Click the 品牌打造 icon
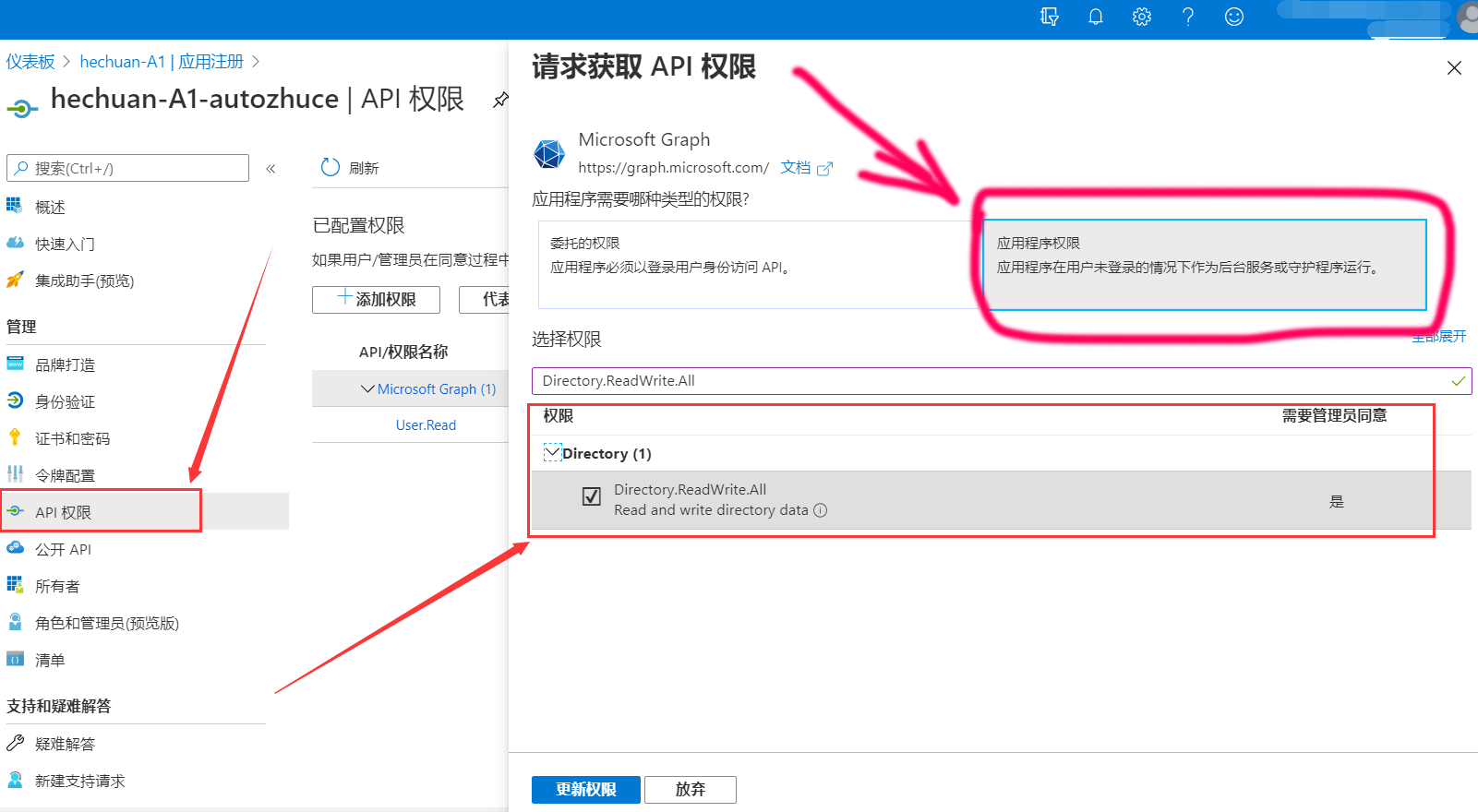 (x=15, y=364)
